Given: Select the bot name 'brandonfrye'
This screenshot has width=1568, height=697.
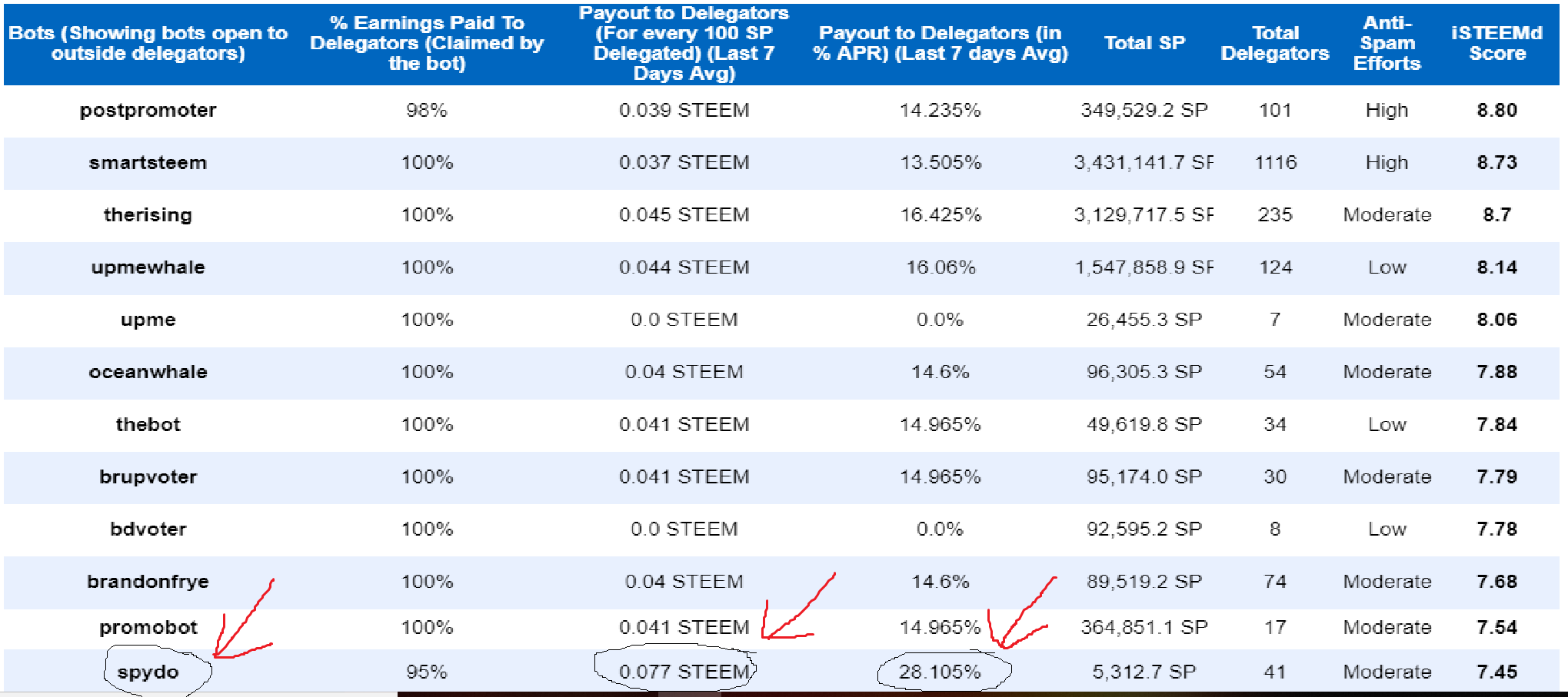Looking at the screenshot, I should point(148,582).
